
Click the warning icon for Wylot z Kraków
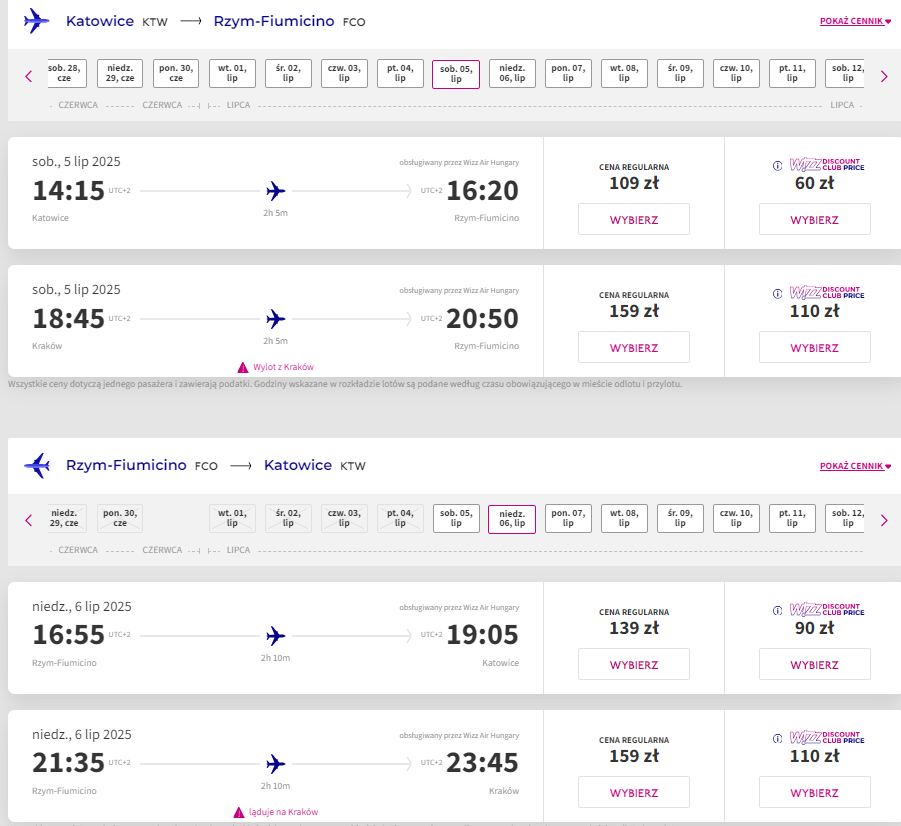(243, 367)
